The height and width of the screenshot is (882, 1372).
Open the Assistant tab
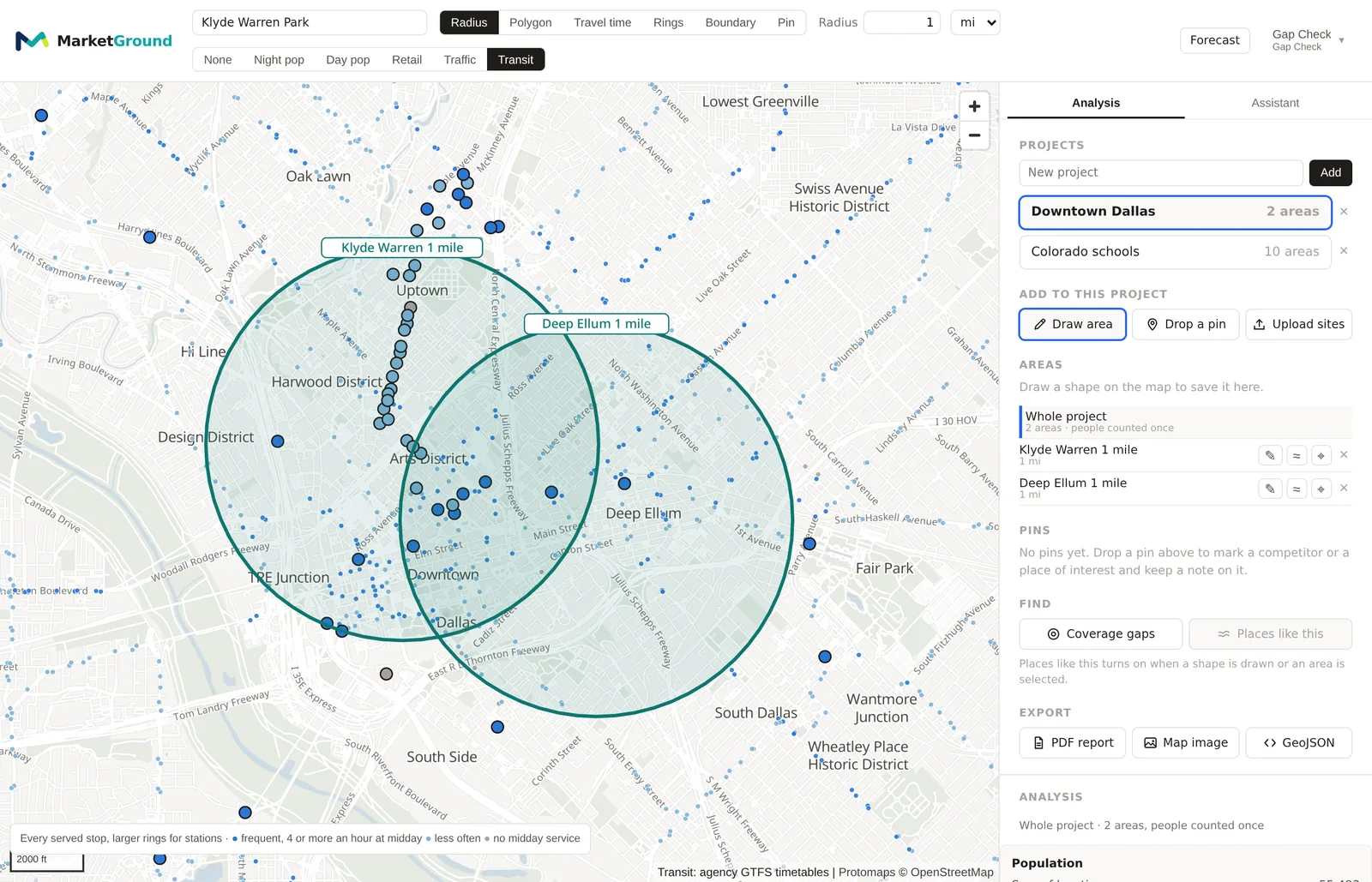coord(1275,103)
